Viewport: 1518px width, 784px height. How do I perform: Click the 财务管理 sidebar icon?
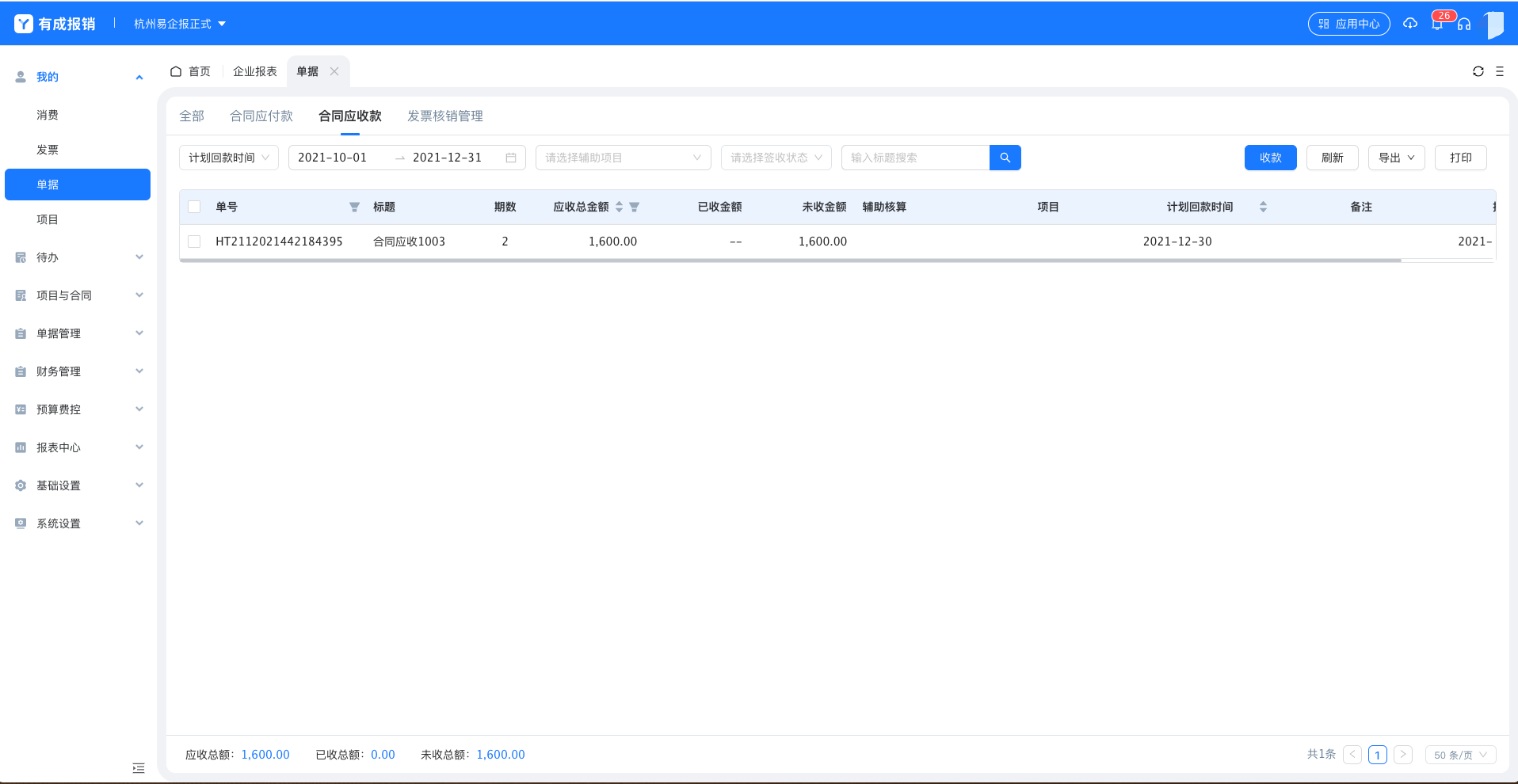tap(21, 371)
